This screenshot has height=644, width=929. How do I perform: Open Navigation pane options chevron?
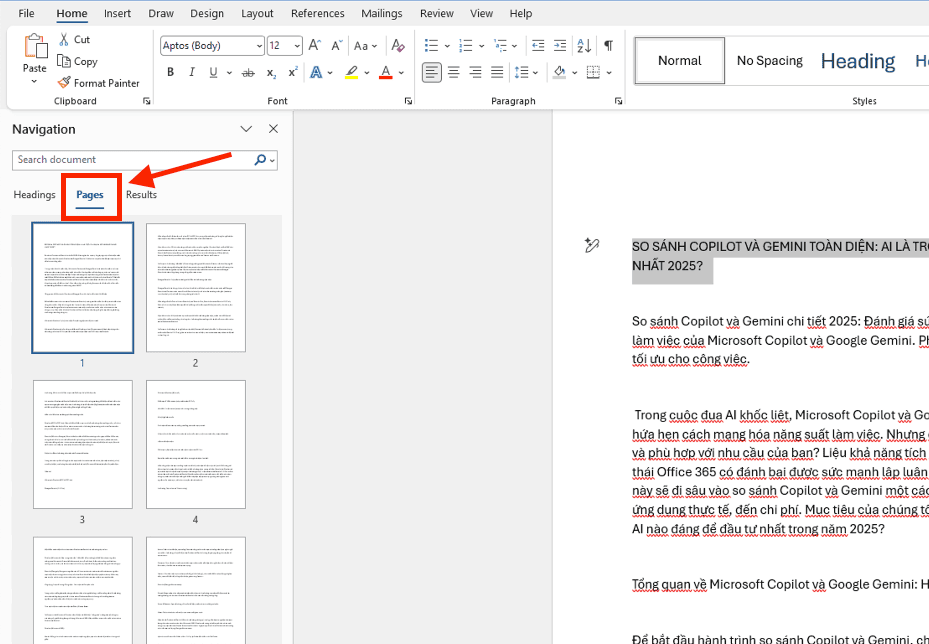pos(246,129)
